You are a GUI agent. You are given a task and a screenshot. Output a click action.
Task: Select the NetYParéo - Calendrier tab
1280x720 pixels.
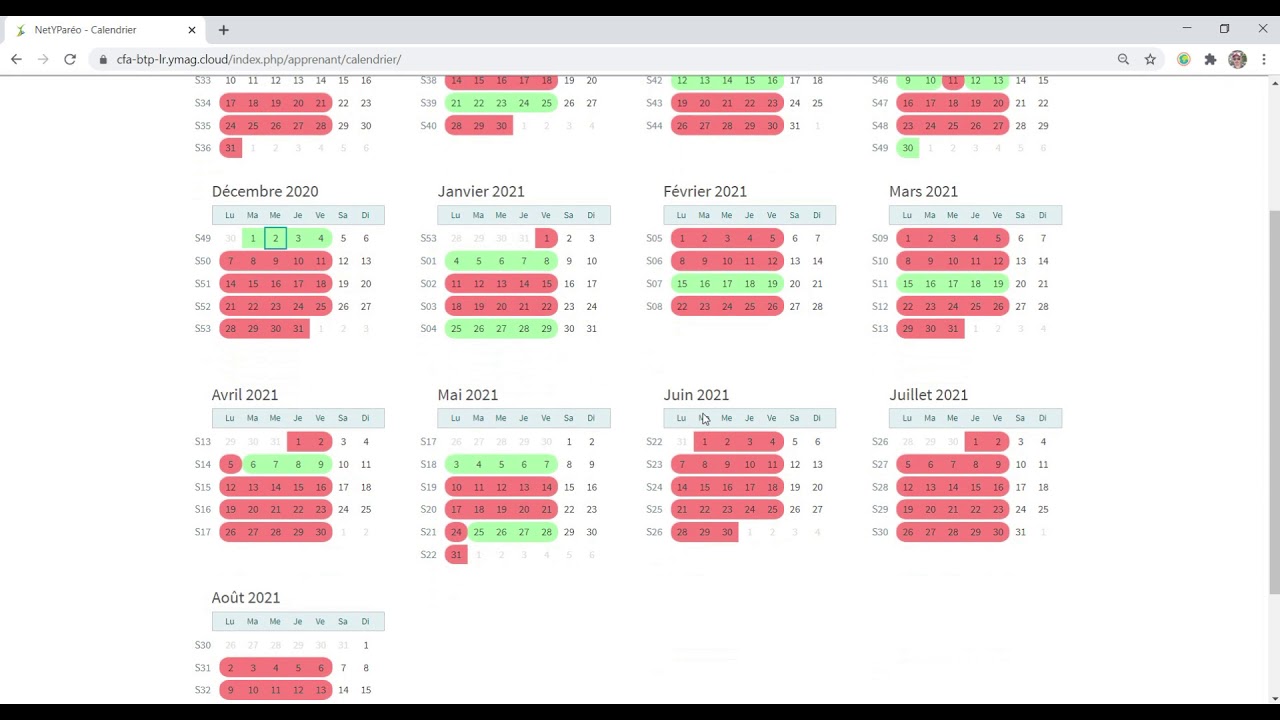tap(105, 30)
